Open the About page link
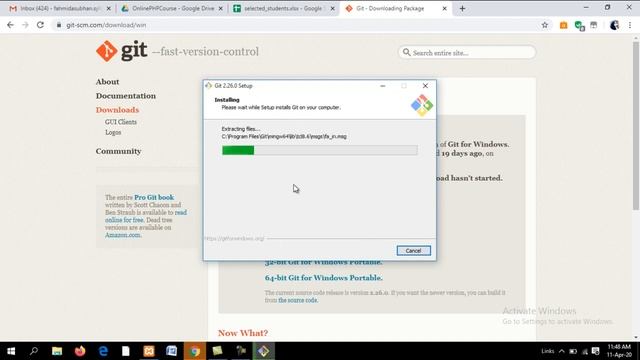 [x=107, y=82]
